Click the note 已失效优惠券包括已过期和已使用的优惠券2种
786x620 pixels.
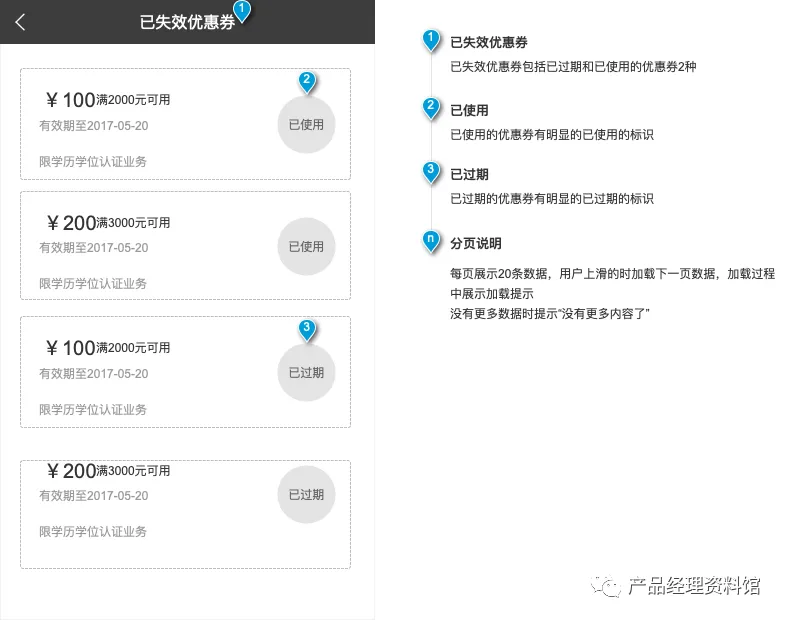[573, 67]
